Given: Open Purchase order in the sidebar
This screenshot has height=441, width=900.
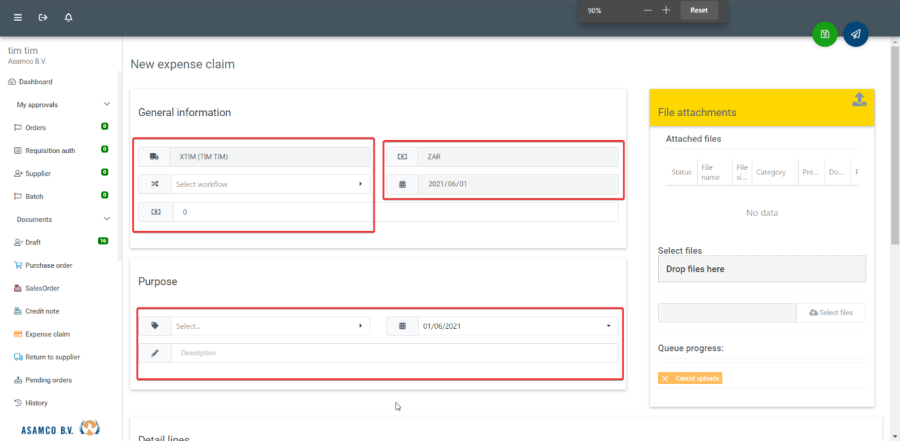Looking at the screenshot, I should 48,265.
